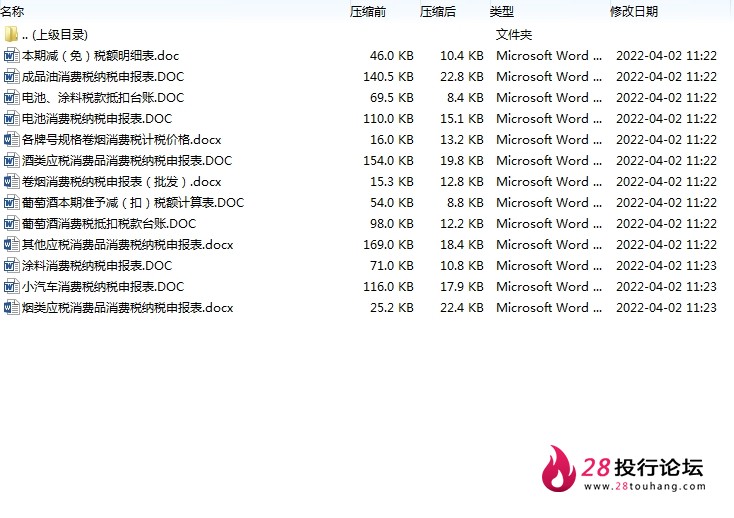The image size is (734, 518).
Task: Click the 12.2 KB compressed size value
Action: coord(462,224)
